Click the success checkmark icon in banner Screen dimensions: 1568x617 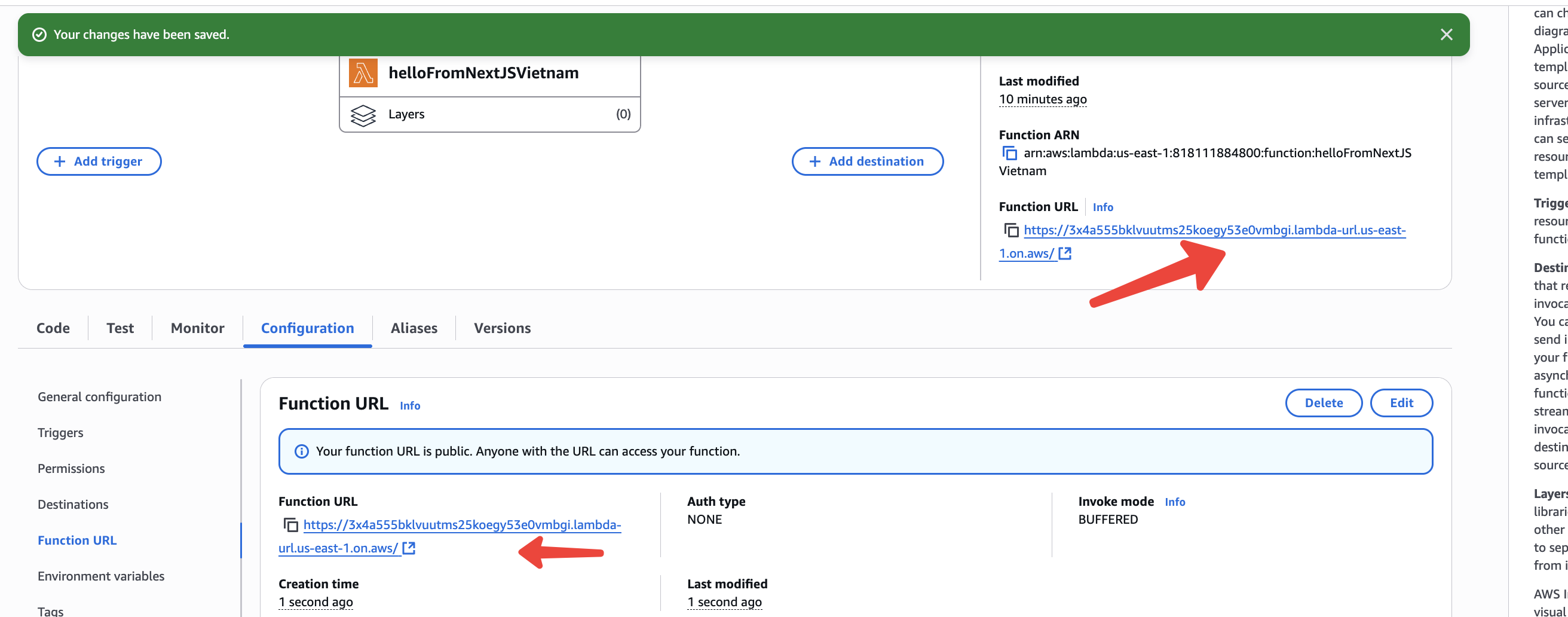click(39, 35)
